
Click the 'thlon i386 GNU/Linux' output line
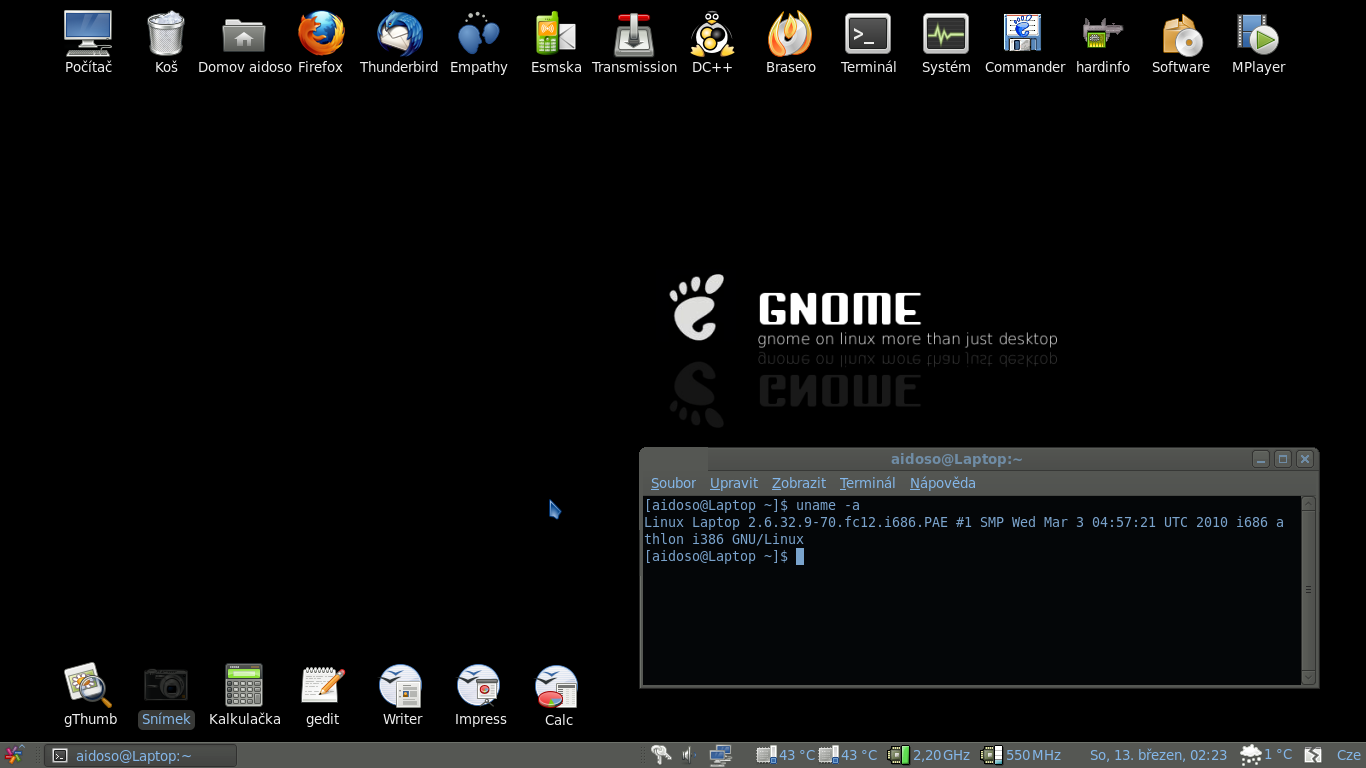(x=724, y=539)
